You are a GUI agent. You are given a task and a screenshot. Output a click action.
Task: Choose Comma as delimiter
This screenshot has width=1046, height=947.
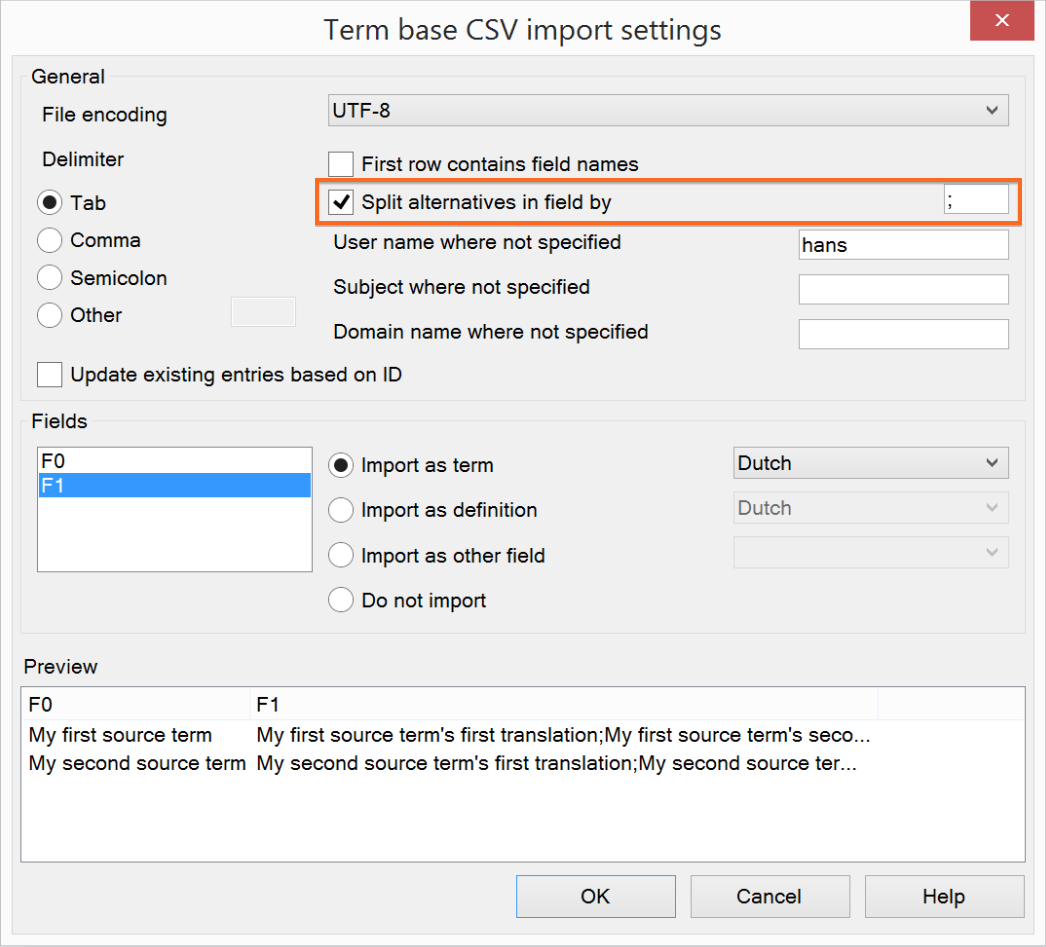50,241
